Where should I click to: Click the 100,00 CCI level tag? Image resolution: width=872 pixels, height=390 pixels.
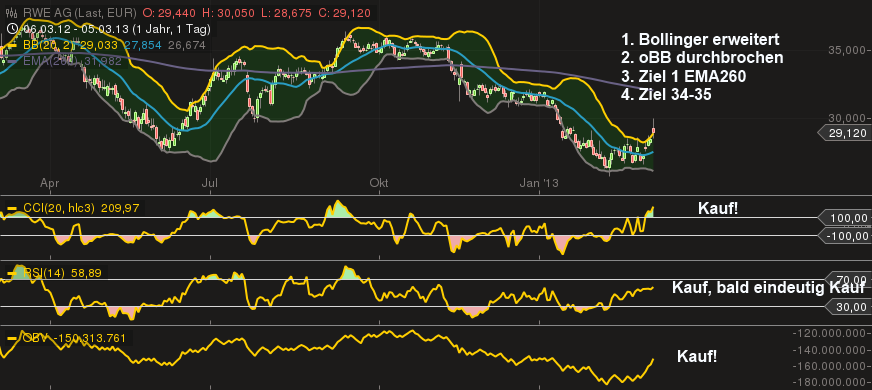844,218
